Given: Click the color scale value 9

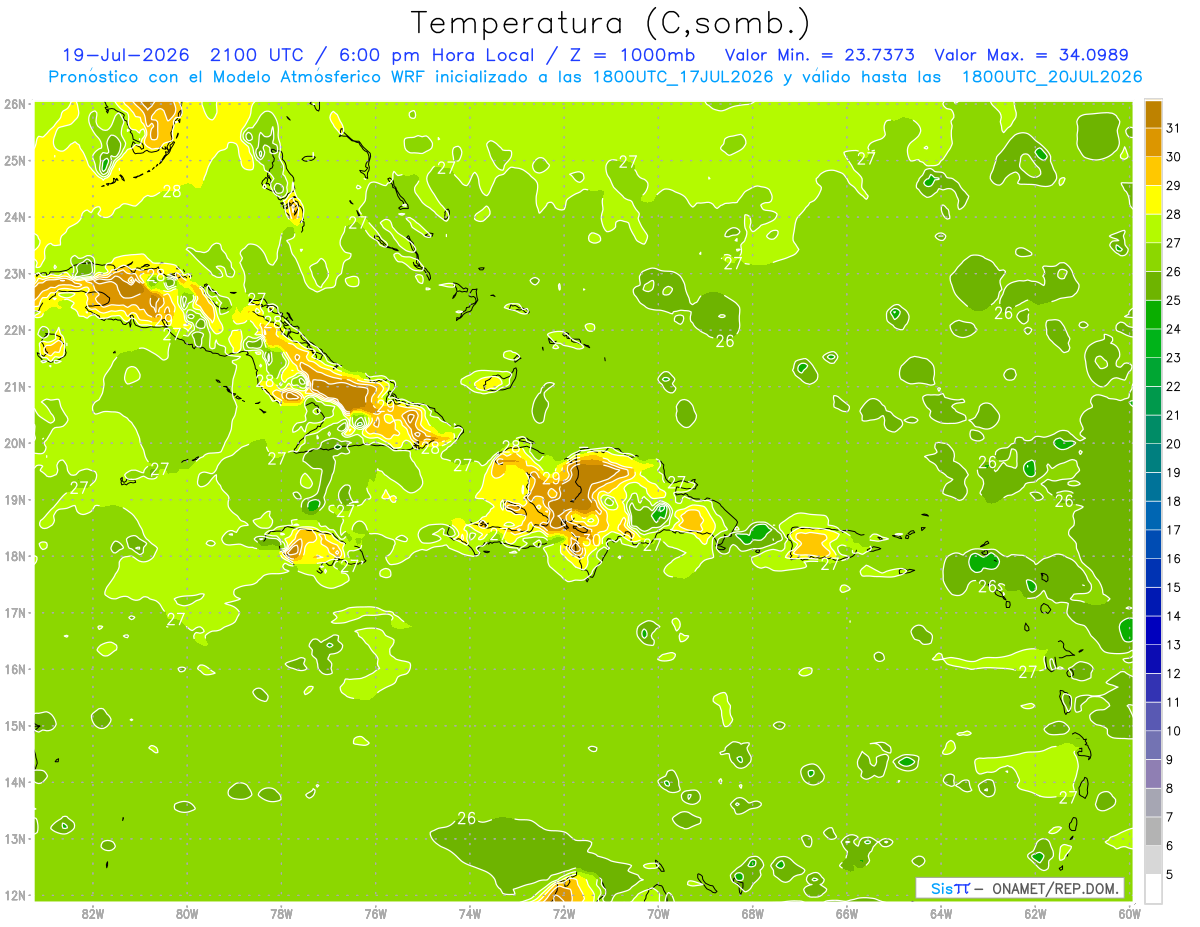Looking at the screenshot, I should pos(1169,760).
